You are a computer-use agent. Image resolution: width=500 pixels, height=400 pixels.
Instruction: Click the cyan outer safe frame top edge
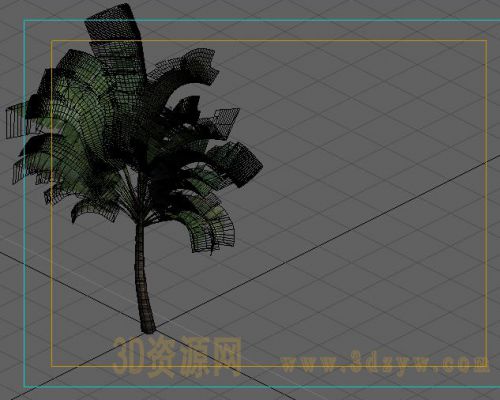(262, 20)
